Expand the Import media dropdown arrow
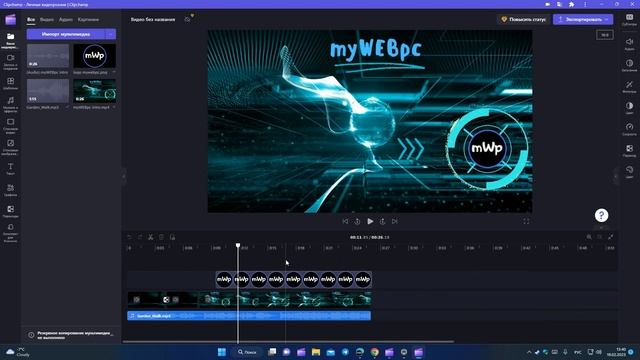The height and width of the screenshot is (360, 640). pos(111,34)
